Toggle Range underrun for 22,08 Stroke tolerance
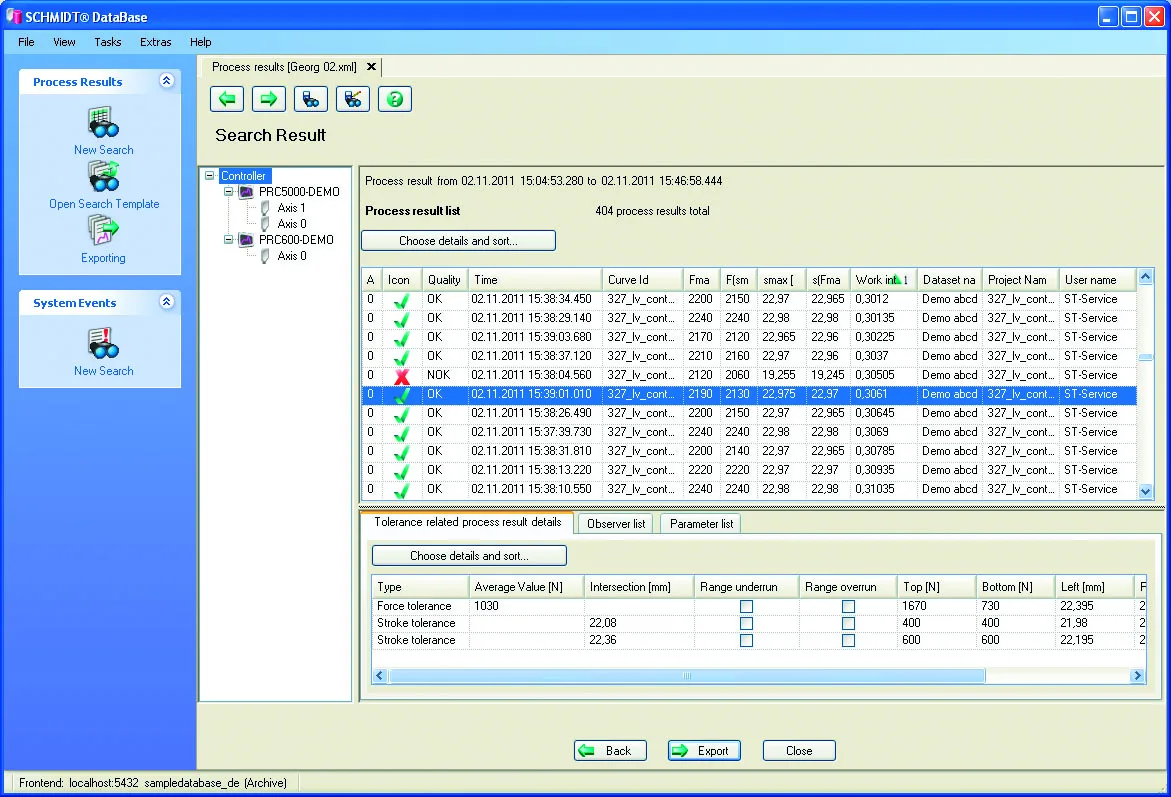 coord(746,623)
